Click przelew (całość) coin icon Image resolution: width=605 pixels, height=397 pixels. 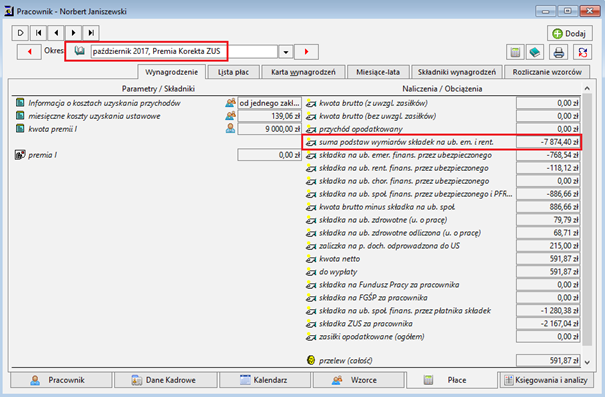[311, 360]
